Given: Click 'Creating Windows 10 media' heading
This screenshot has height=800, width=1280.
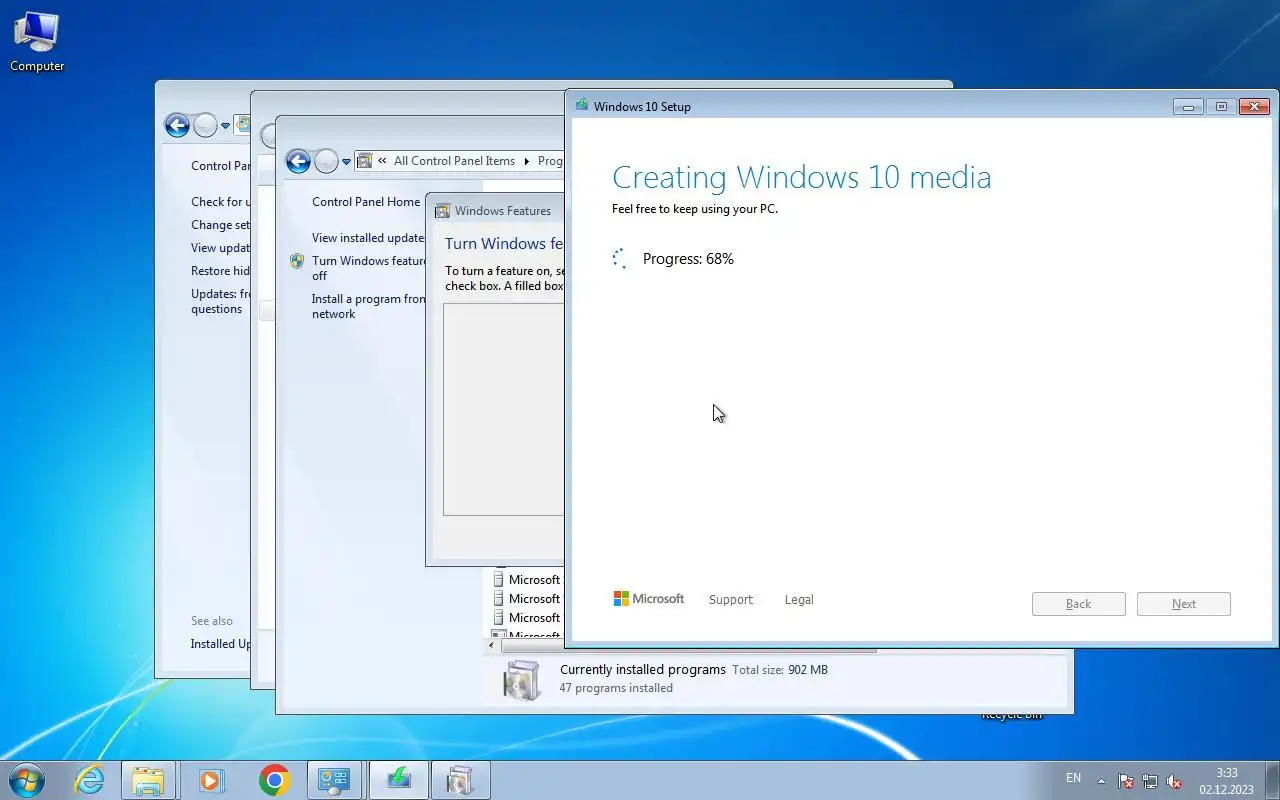Looking at the screenshot, I should tap(802, 177).
